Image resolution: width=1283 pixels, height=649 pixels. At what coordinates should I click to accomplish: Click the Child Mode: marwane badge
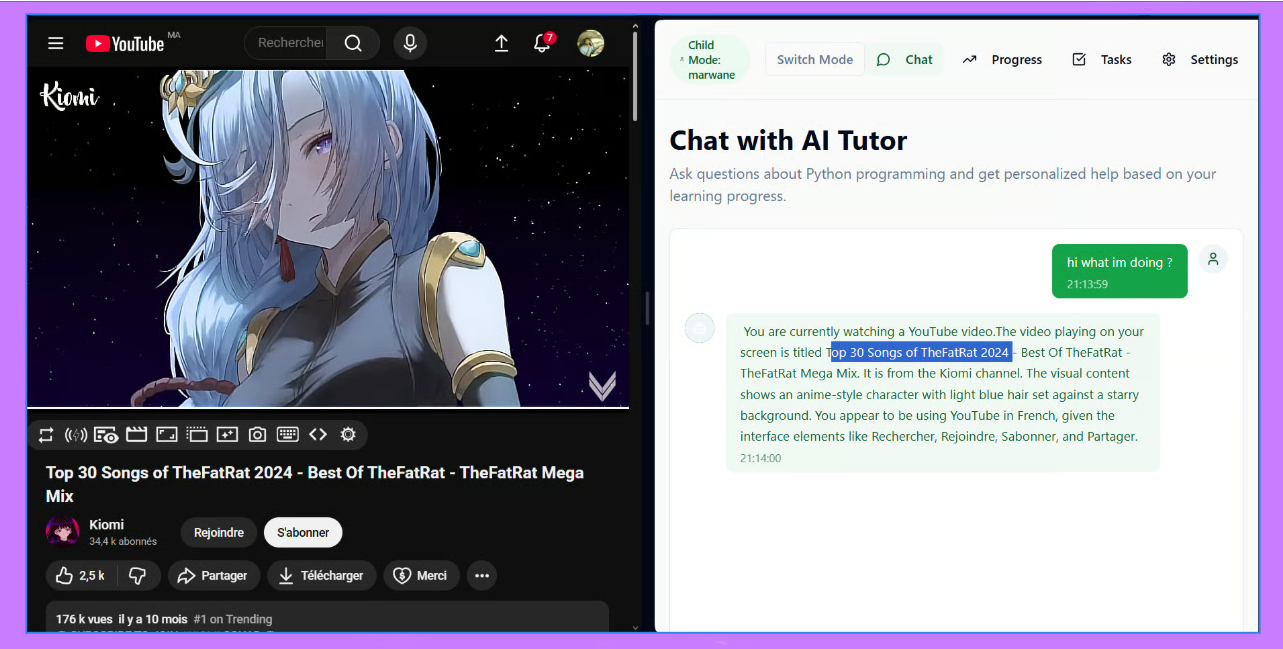pos(710,60)
